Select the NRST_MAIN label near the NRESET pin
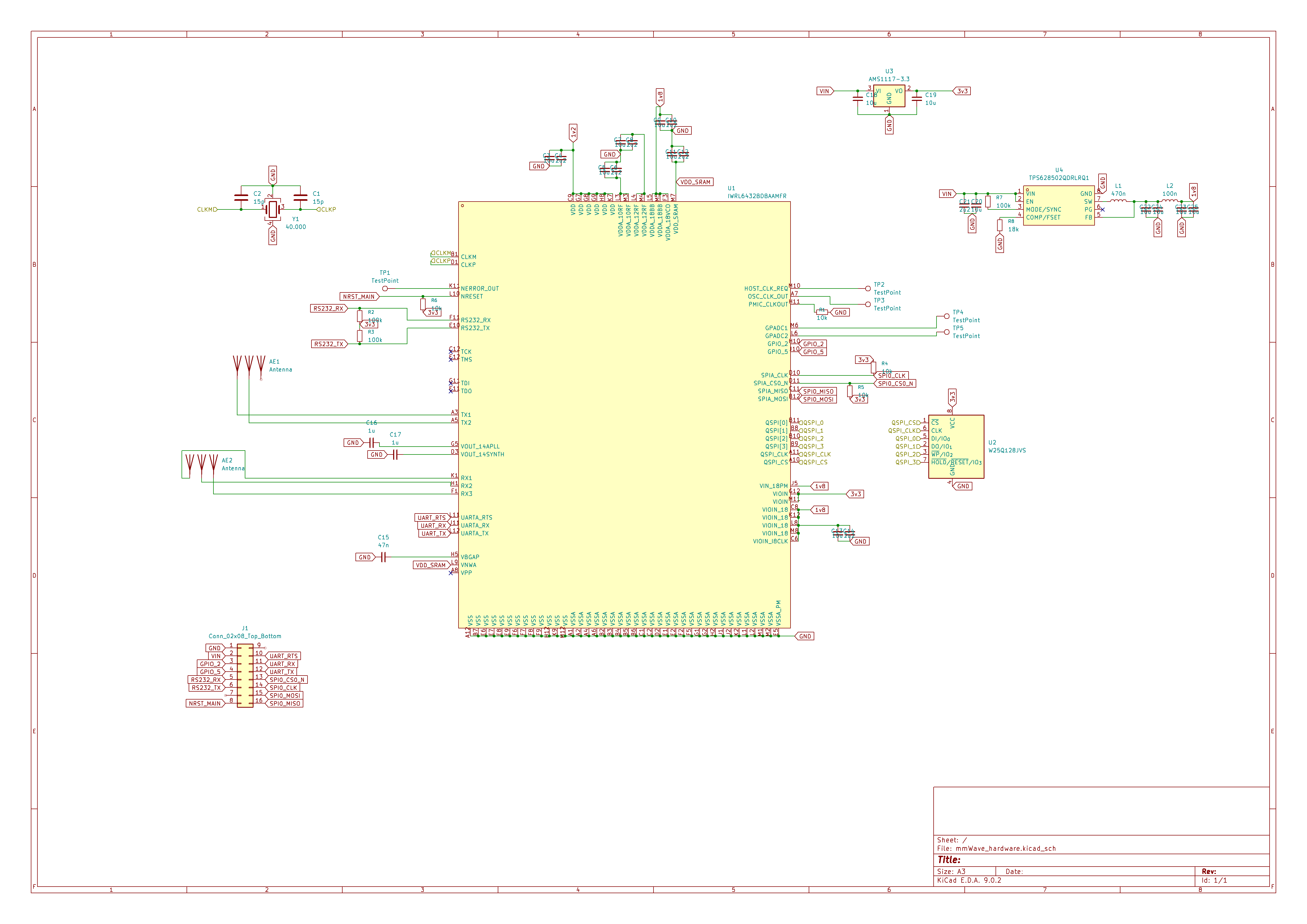The image size is (1307, 924). pos(360,297)
